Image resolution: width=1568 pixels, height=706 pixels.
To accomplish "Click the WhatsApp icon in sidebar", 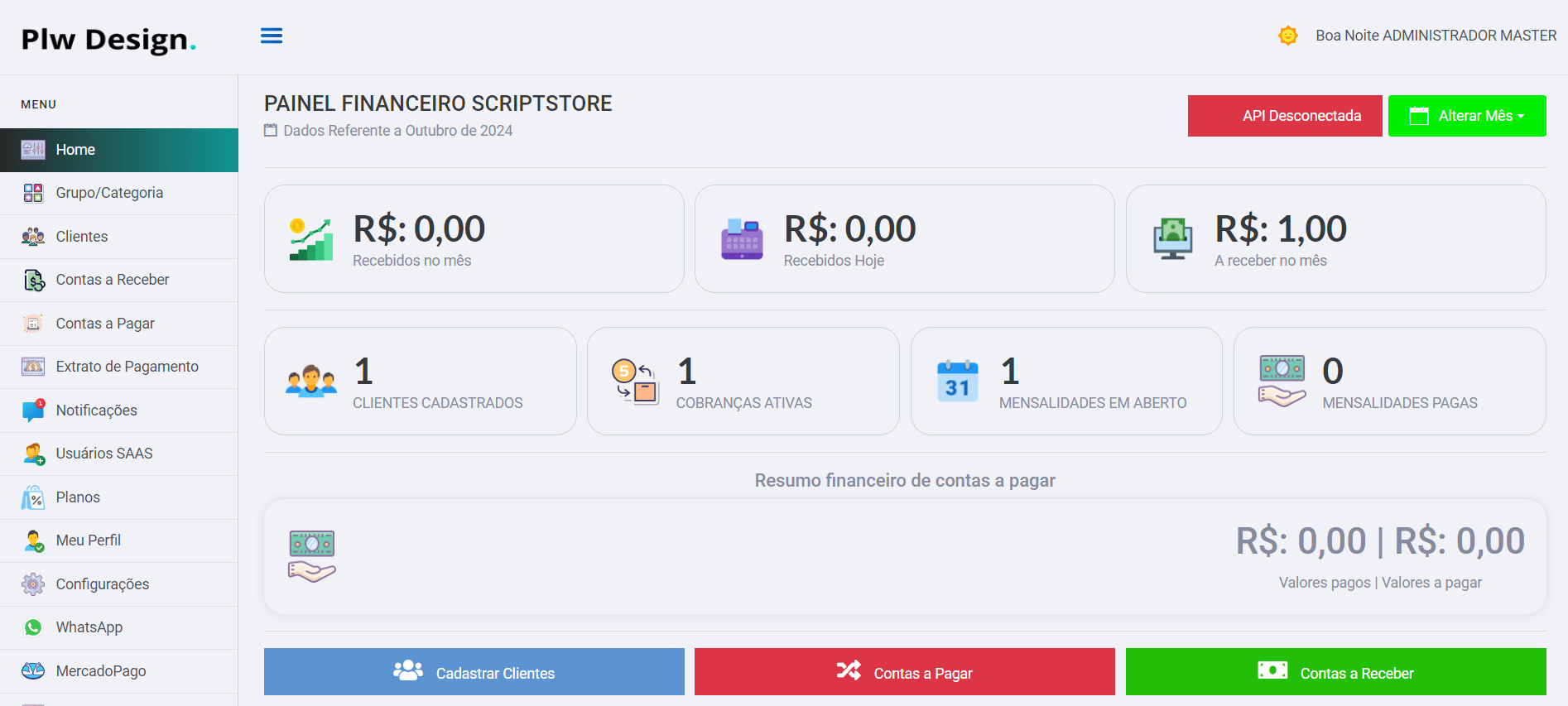I will click(33, 627).
